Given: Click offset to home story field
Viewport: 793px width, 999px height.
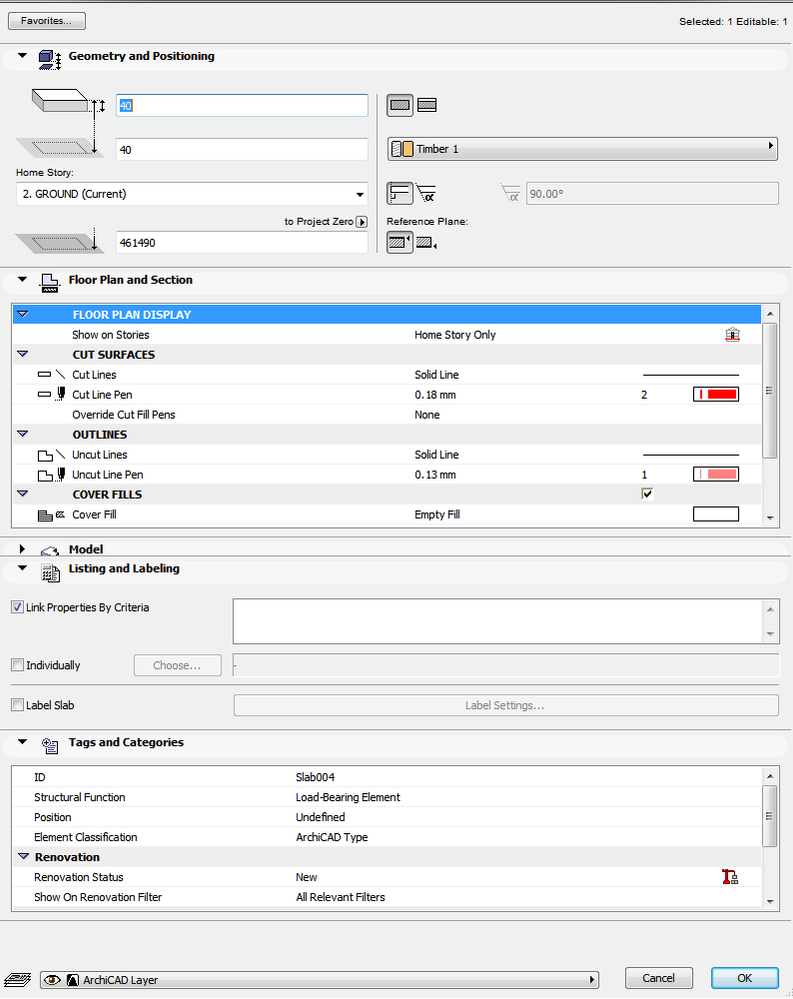Looking at the screenshot, I should coord(242,150).
